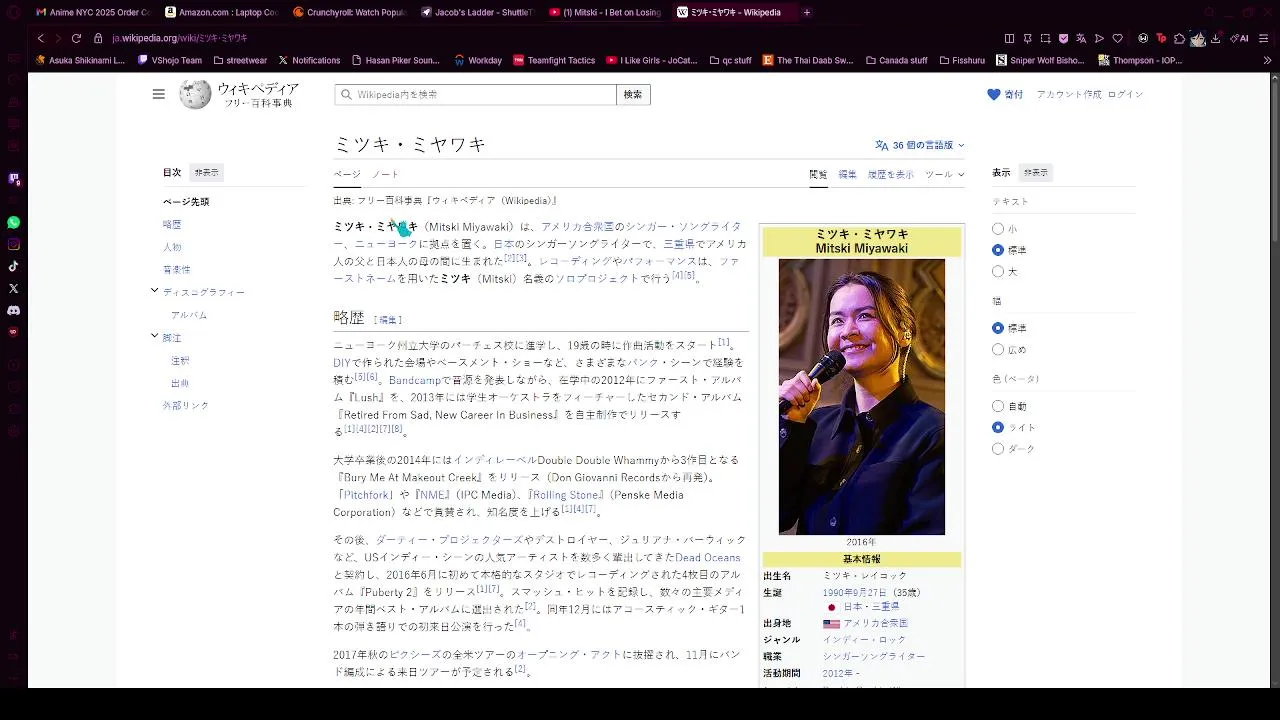This screenshot has width=1280, height=720.
Task: Switch to Amazon.com Laptop browser tab
Action: pyautogui.click(x=220, y=12)
